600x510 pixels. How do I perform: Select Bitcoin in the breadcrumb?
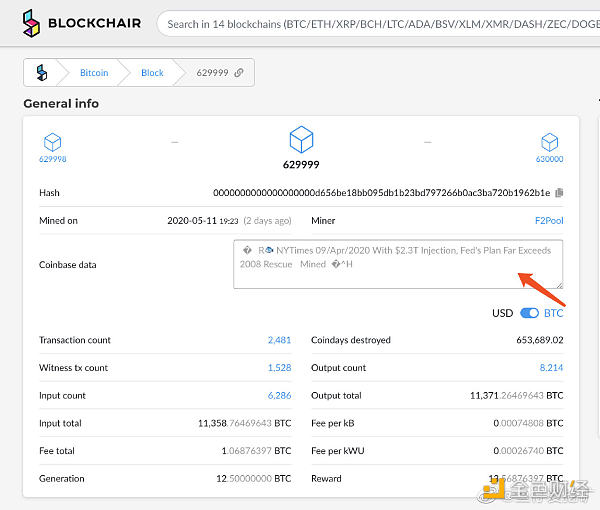(94, 73)
